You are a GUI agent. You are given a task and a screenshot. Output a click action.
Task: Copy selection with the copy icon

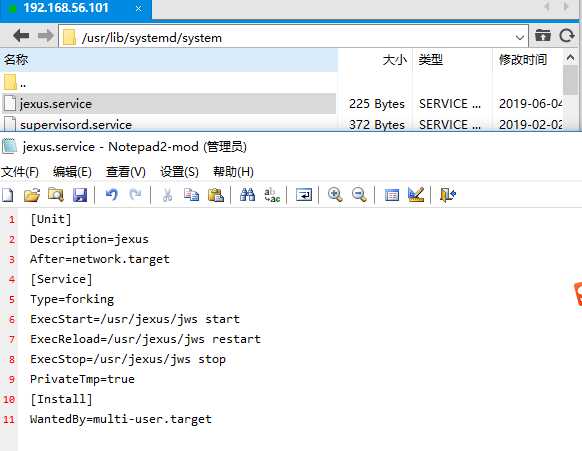point(192,195)
